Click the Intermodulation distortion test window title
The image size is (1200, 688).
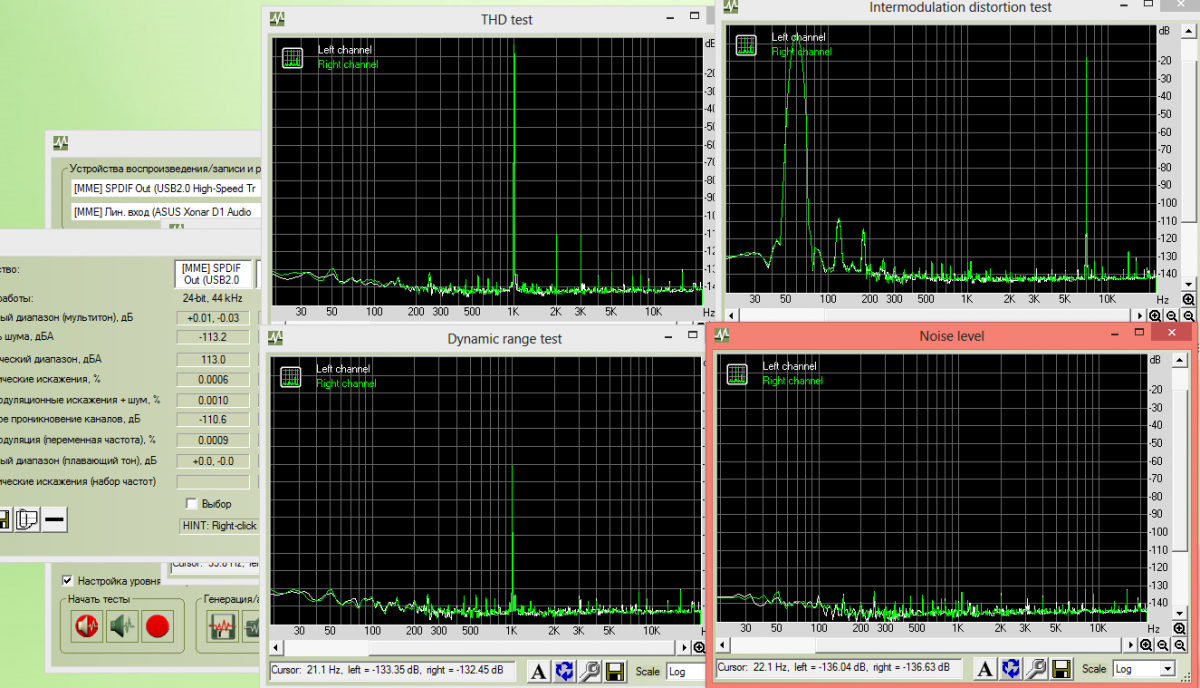pyautogui.click(x=960, y=7)
